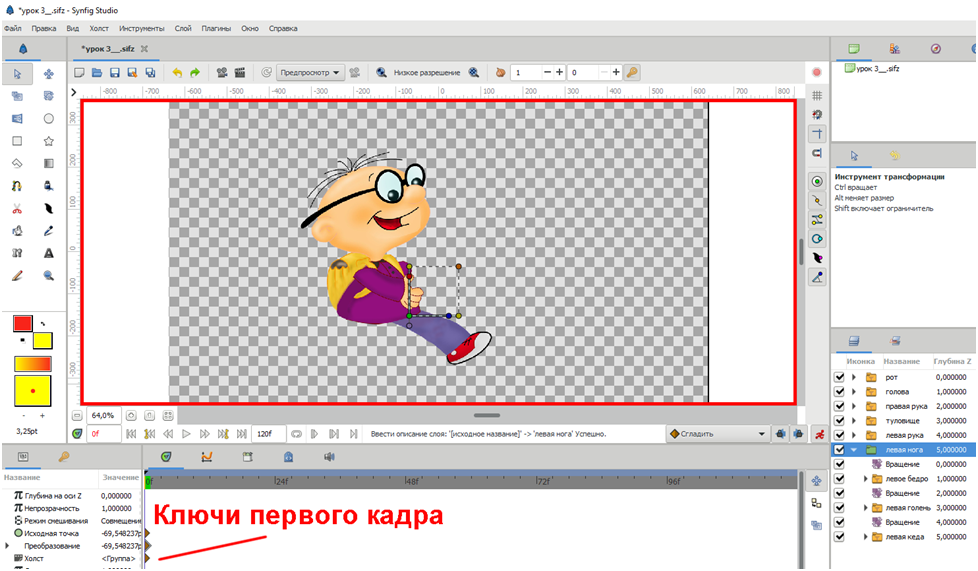Image resolution: width=978 pixels, height=571 pixels.
Task: Select the Rotate tool
Action: point(49,96)
